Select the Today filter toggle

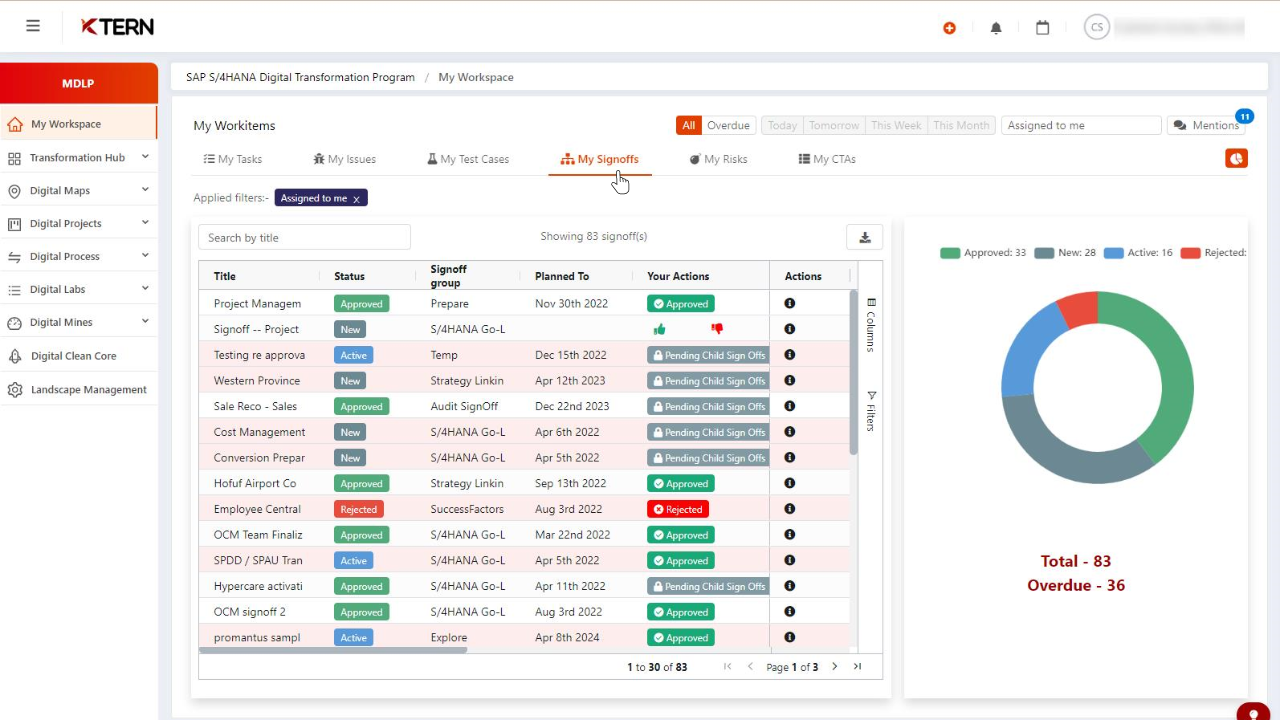click(x=782, y=125)
